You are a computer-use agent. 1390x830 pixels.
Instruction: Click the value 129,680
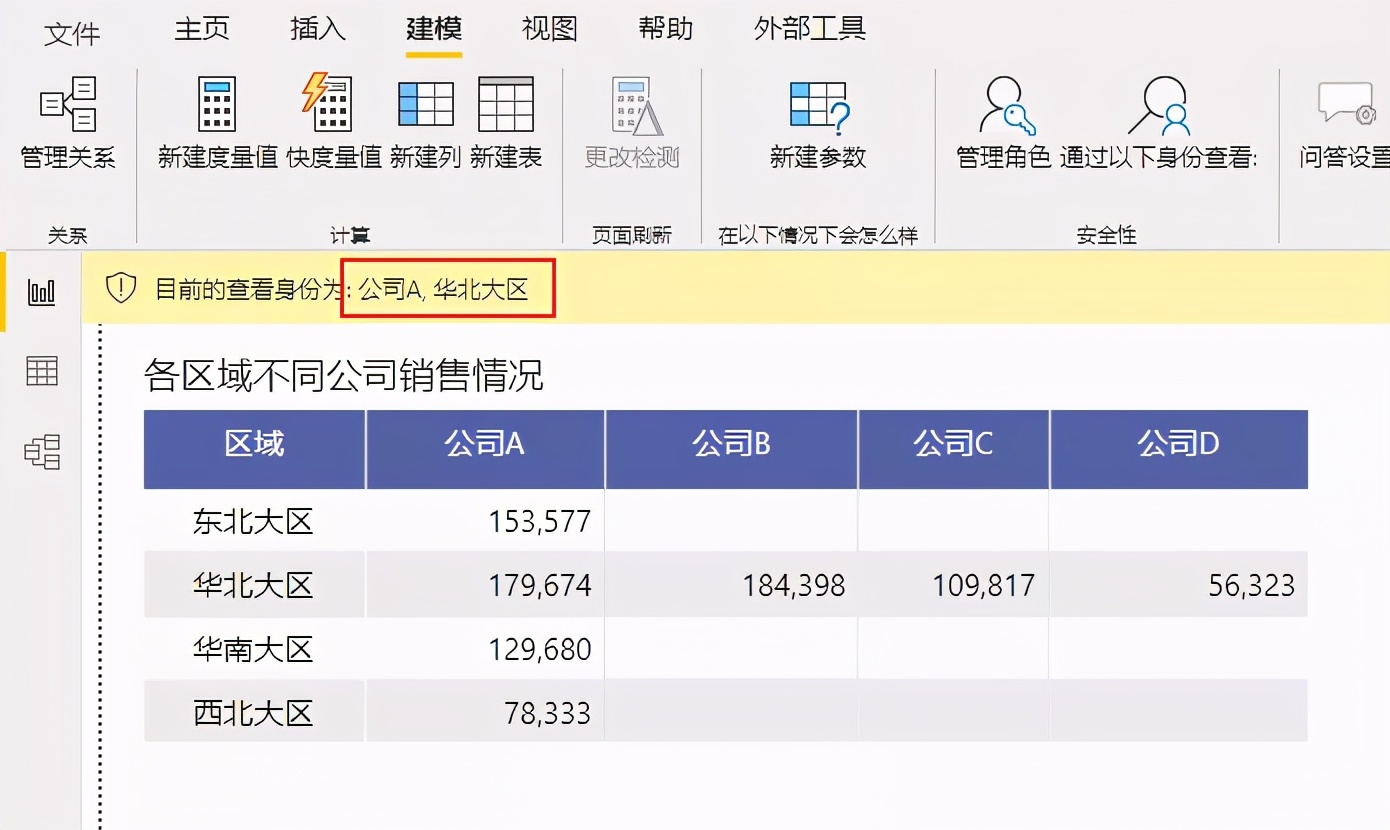point(540,649)
